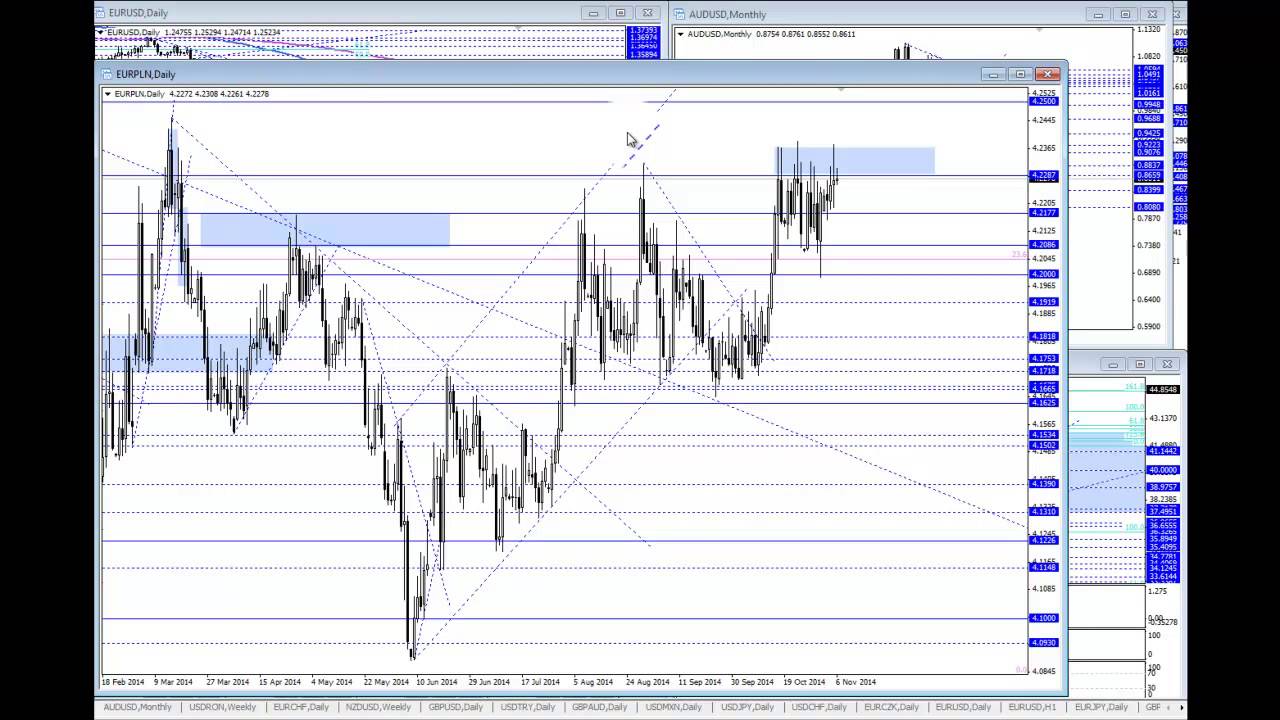The height and width of the screenshot is (720, 1280).
Task: Click the 4.1310 price level label
Action: click(x=1043, y=512)
